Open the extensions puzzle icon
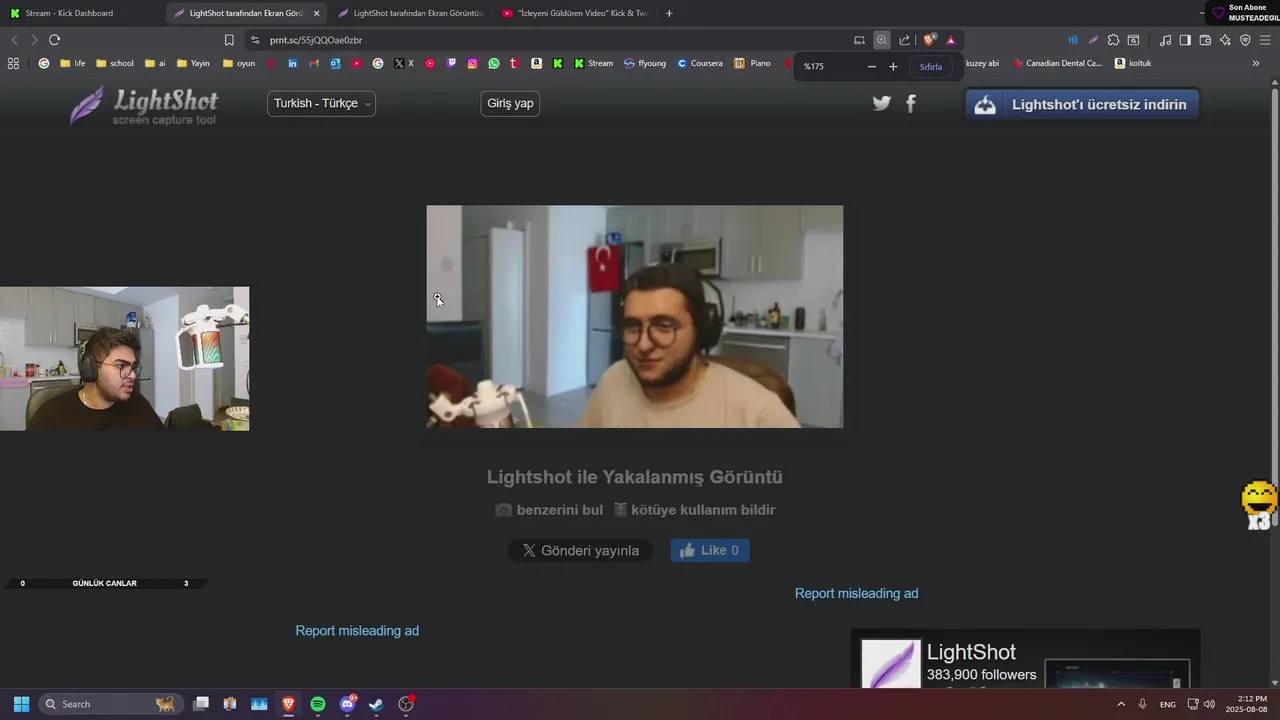The height and width of the screenshot is (720, 1280). [1113, 40]
